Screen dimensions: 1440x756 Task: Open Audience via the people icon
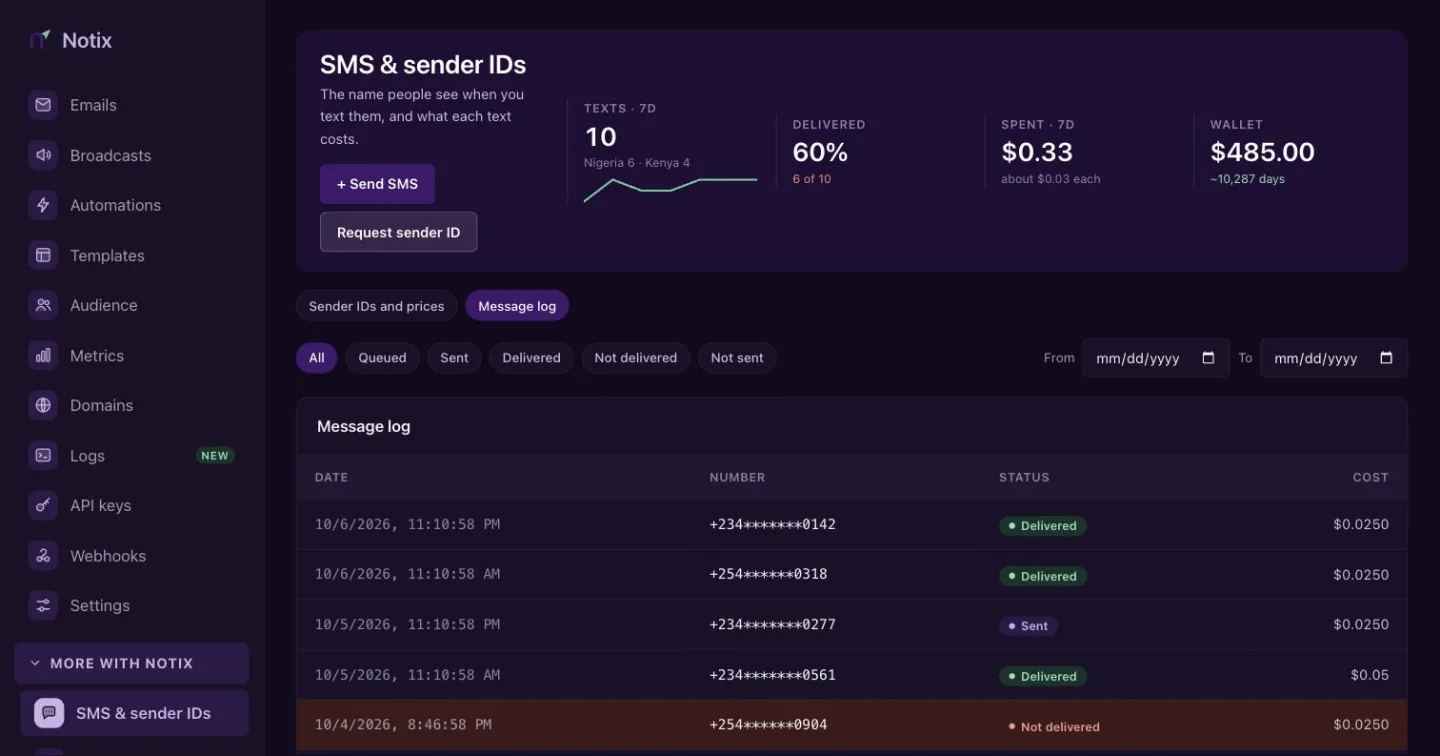(43, 305)
